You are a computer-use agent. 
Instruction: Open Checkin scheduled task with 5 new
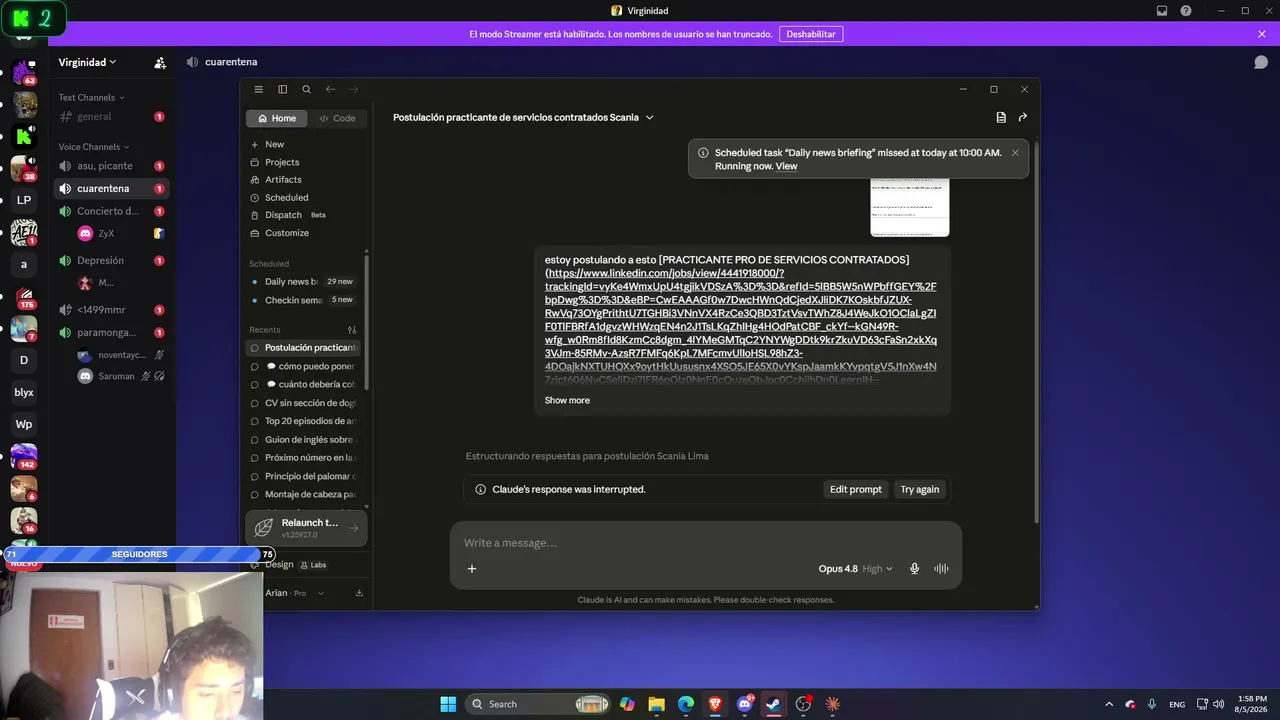(x=303, y=300)
